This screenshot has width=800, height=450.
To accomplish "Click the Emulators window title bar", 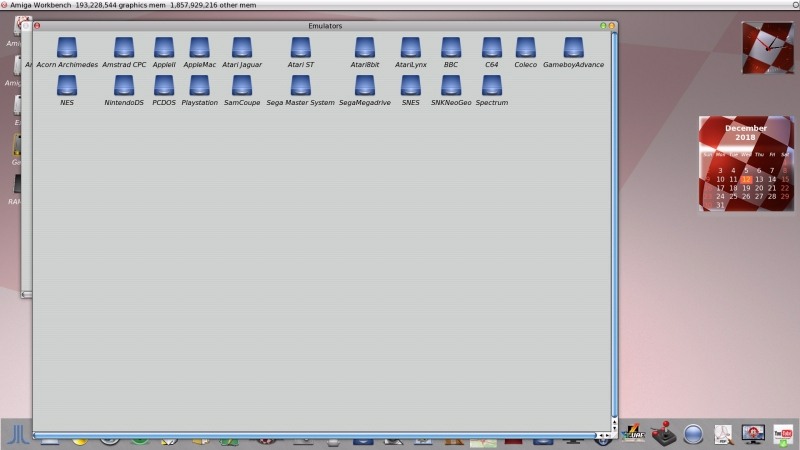I will tap(325, 26).
